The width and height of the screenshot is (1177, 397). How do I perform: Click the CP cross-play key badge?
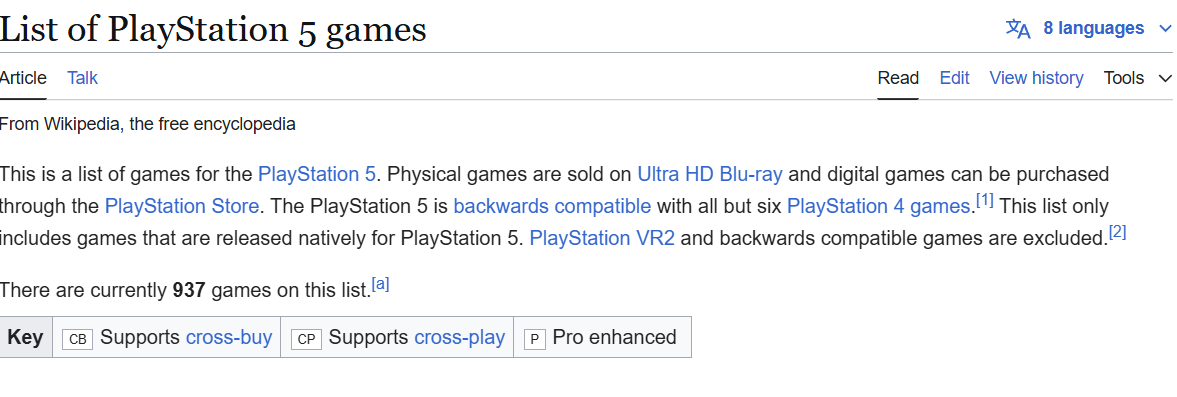306,338
